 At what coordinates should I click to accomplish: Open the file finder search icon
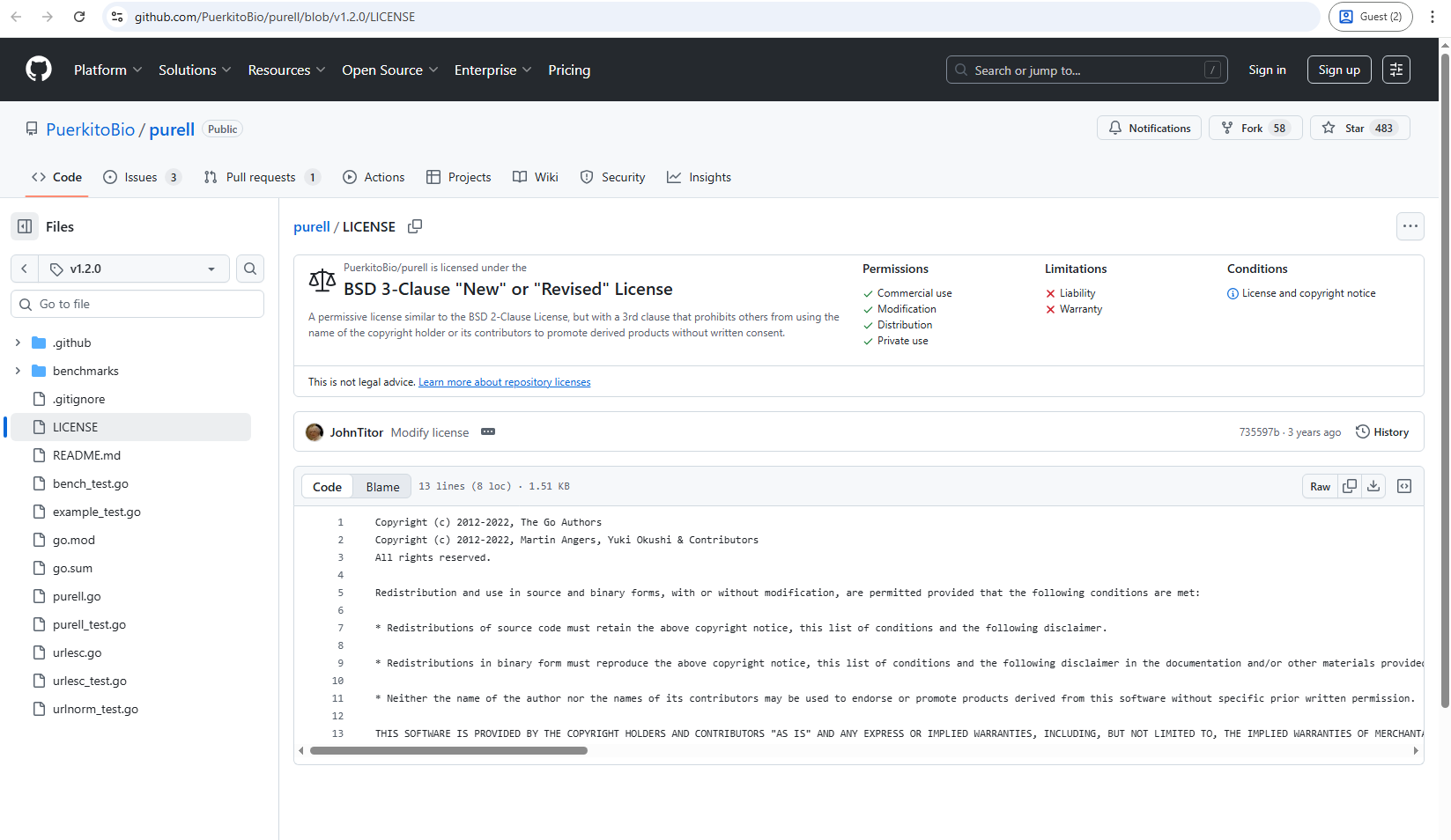point(250,269)
